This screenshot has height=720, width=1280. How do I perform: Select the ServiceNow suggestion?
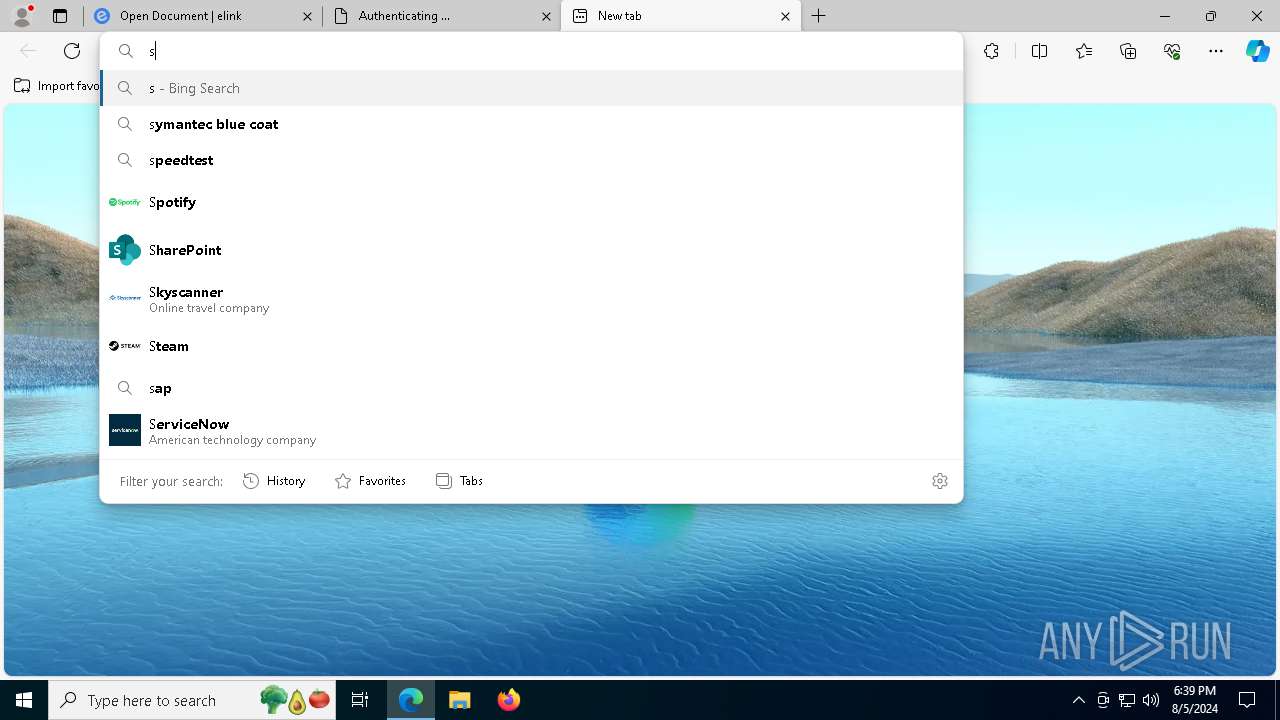click(x=531, y=431)
